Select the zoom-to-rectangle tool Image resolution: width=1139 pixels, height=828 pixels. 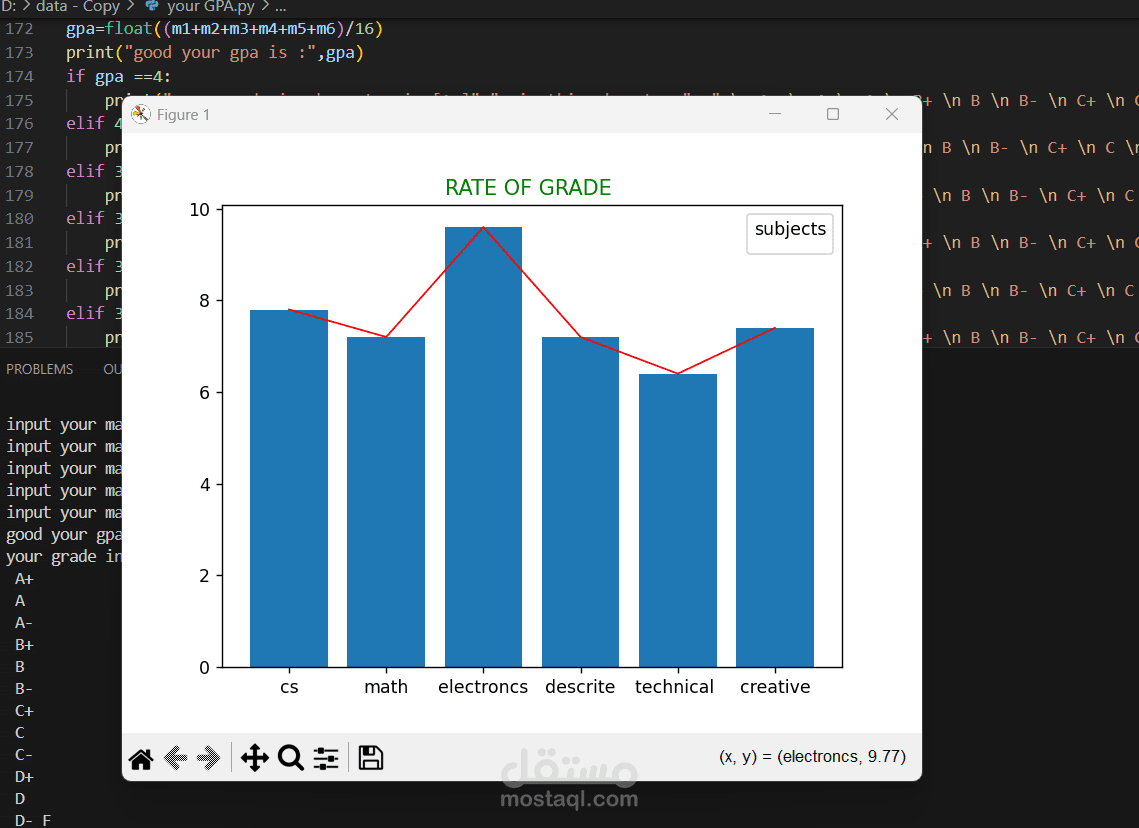tap(290, 758)
